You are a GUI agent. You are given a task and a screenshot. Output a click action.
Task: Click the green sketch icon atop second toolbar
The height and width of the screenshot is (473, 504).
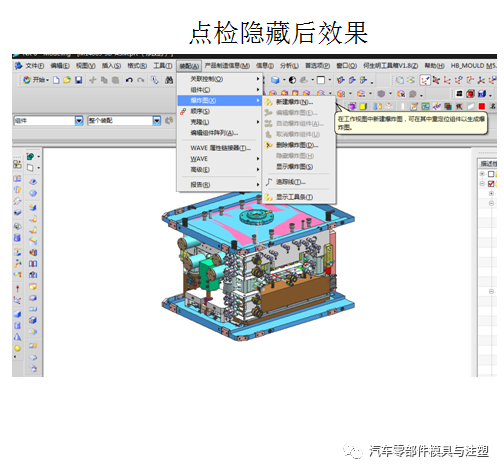click(30, 156)
